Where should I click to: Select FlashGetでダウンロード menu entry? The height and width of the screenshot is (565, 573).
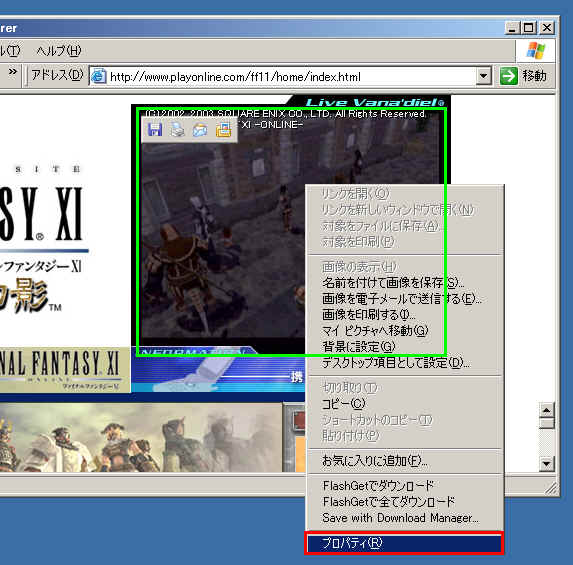click(404, 485)
